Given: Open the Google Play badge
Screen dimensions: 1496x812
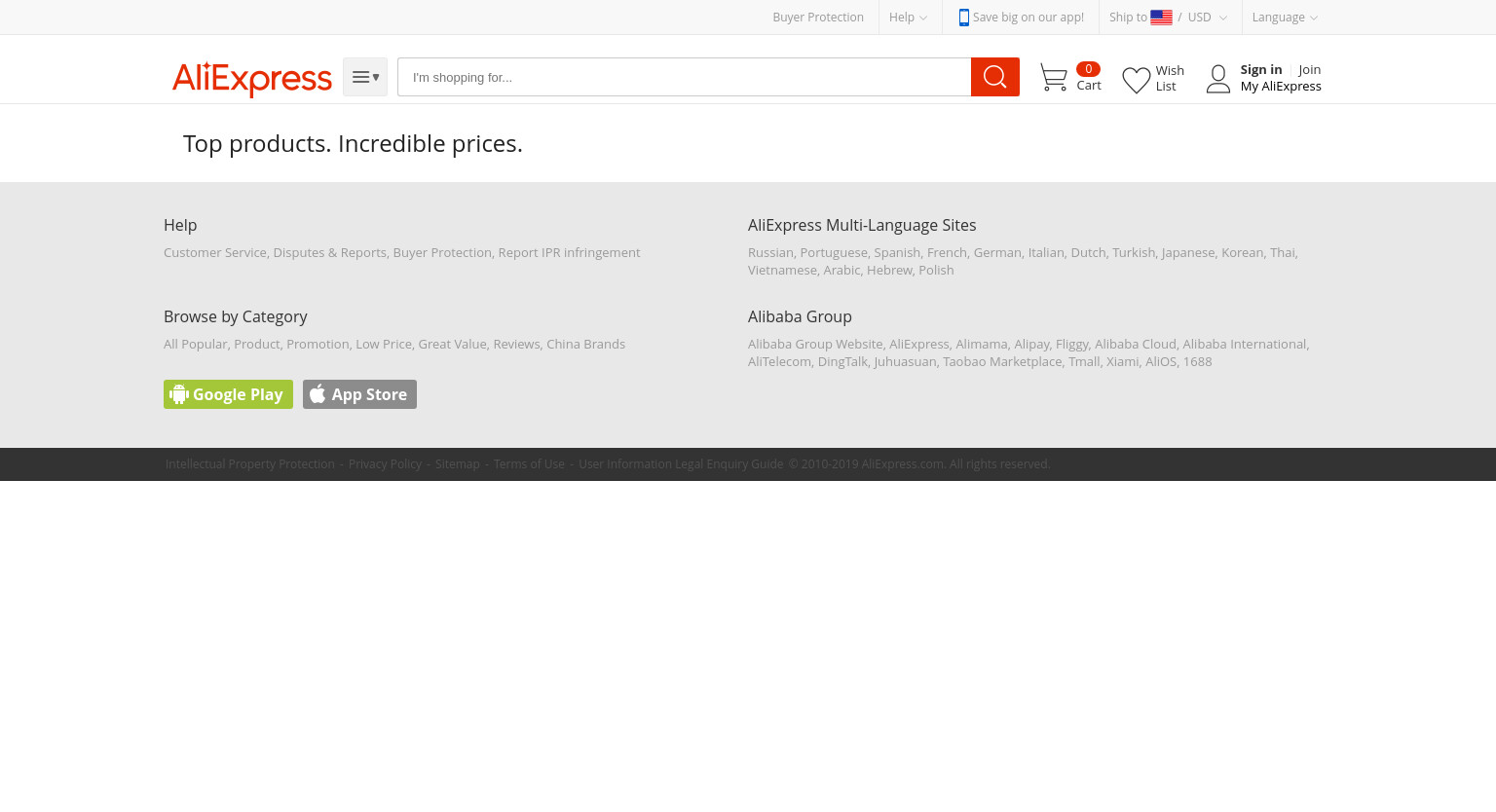Looking at the screenshot, I should 228,394.
